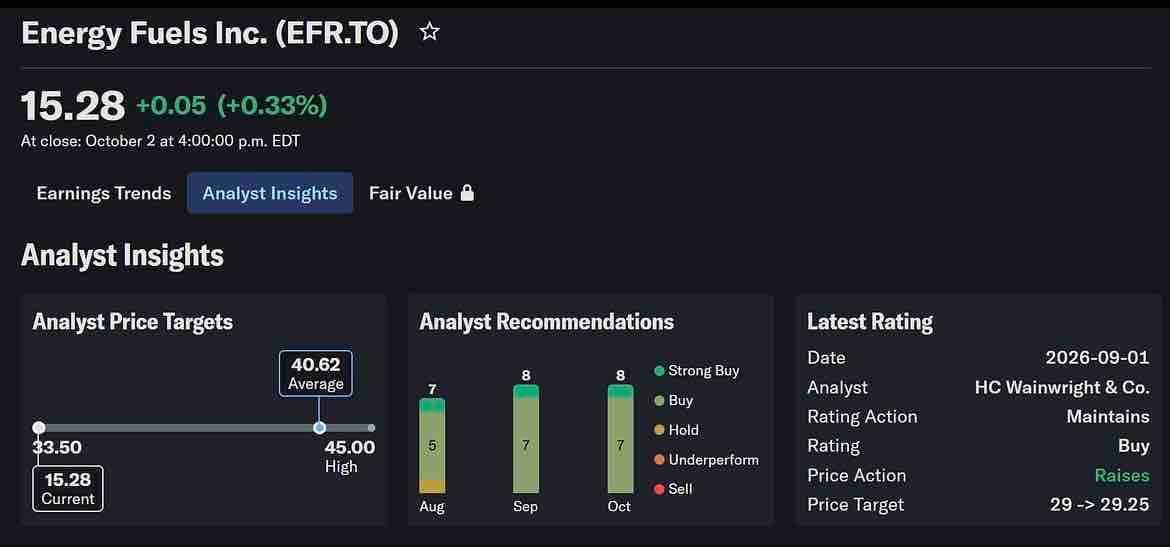Click the Buy legend dot
Image resolution: width=1170 pixels, height=547 pixels.
click(x=659, y=401)
